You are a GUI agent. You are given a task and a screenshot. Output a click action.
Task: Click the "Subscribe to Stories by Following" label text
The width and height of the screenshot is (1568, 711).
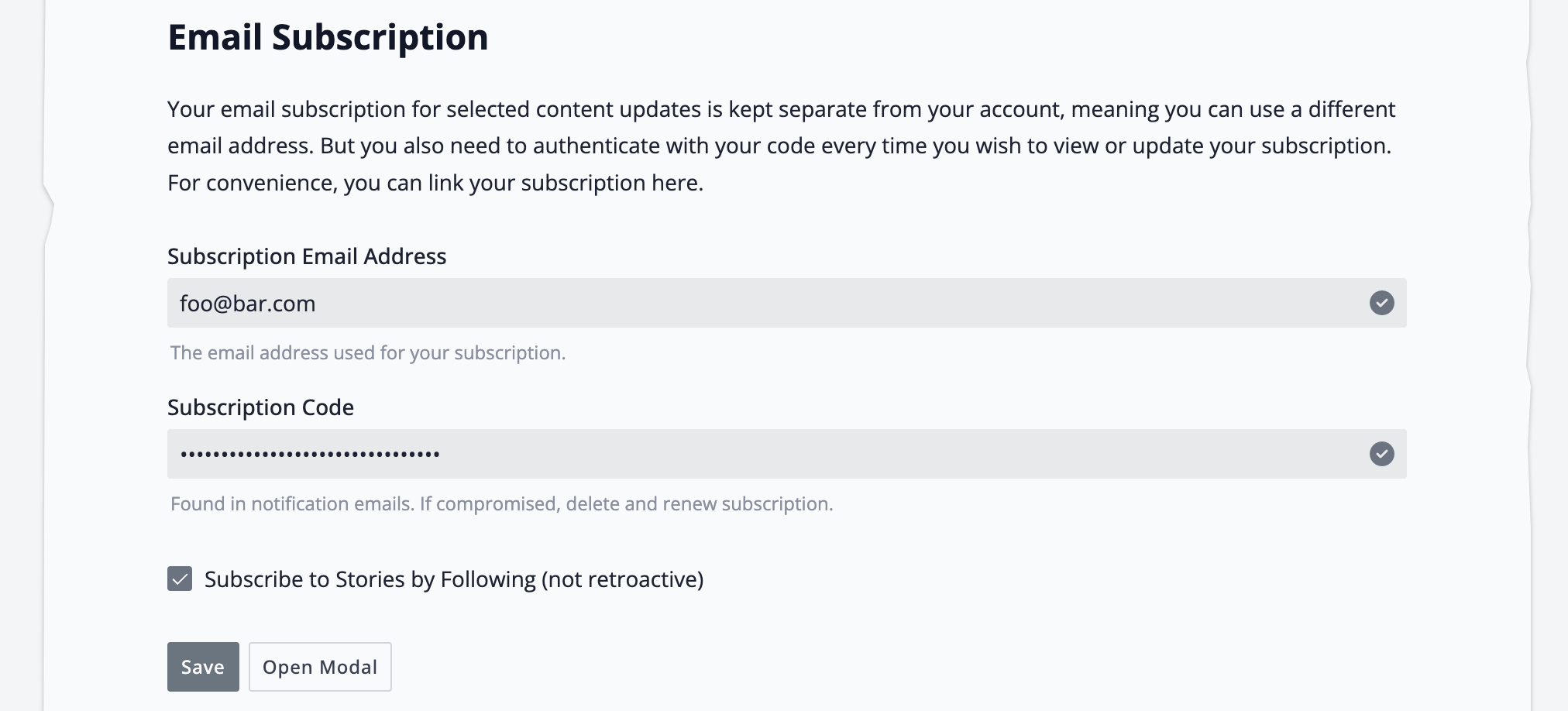click(x=370, y=579)
